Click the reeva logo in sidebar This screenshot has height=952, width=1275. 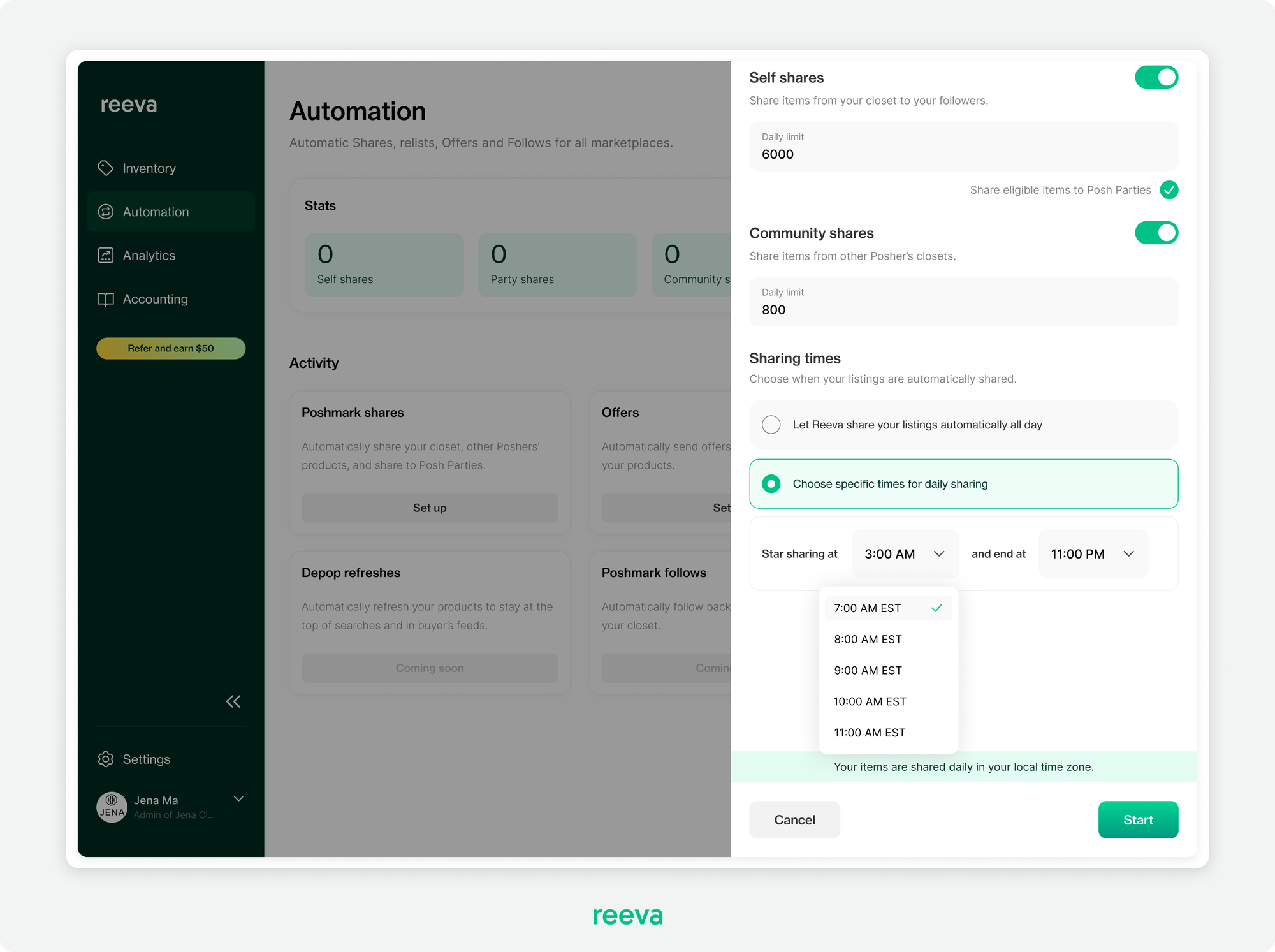click(129, 105)
